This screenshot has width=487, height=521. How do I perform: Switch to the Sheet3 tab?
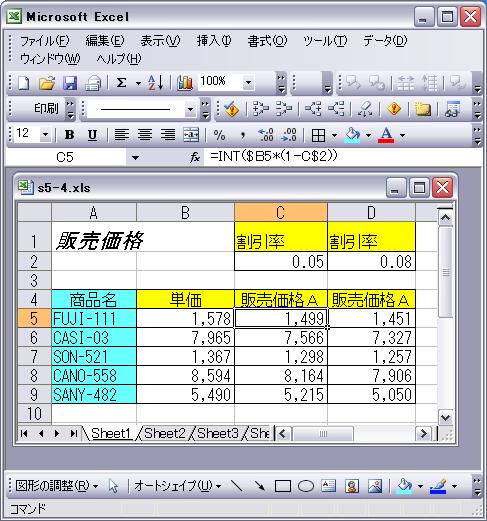click(218, 433)
